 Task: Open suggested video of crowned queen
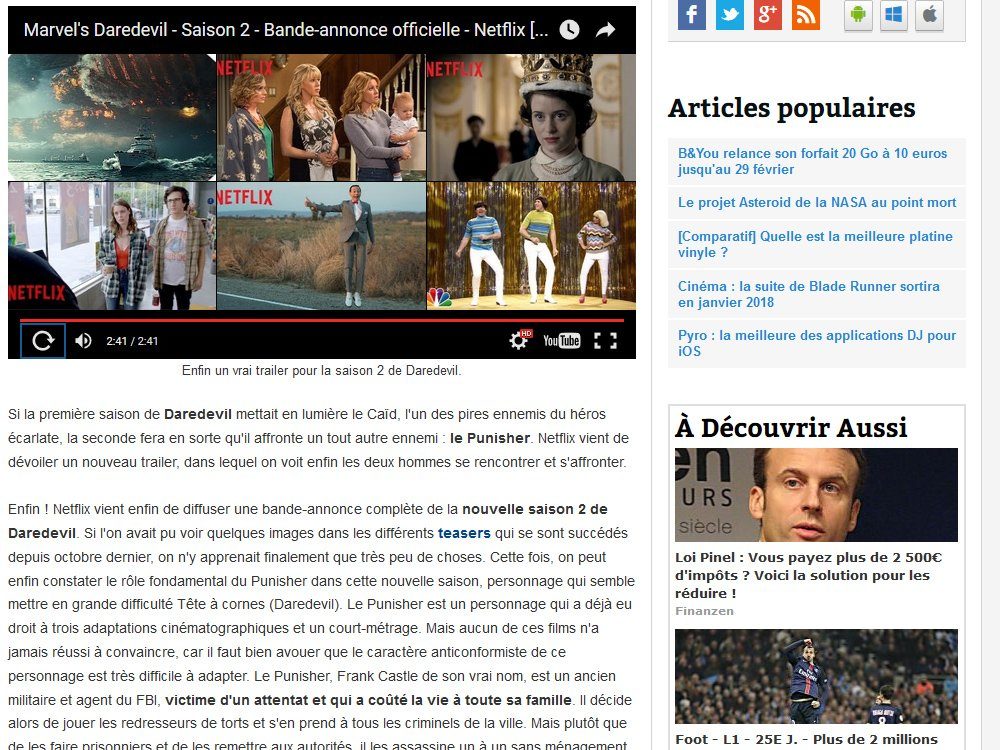[x=531, y=117]
